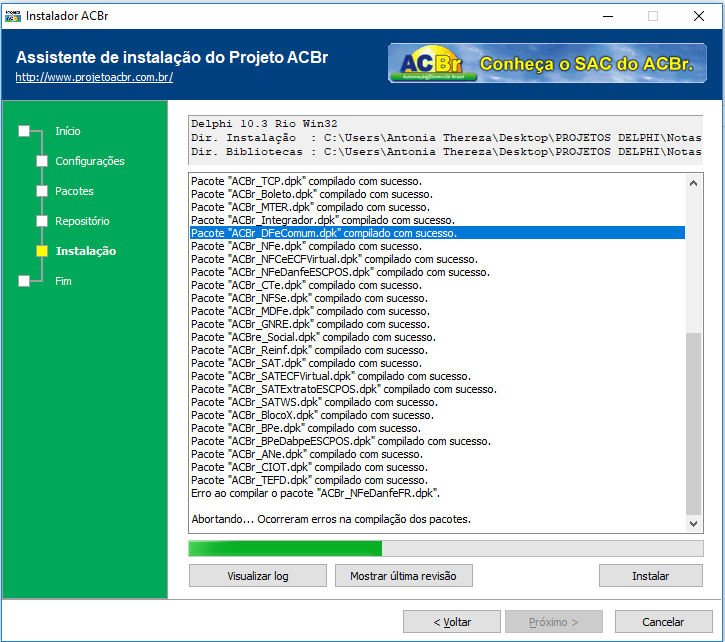The width and height of the screenshot is (725, 642).
Task: Click the Visualizar log button
Action: click(x=258, y=576)
